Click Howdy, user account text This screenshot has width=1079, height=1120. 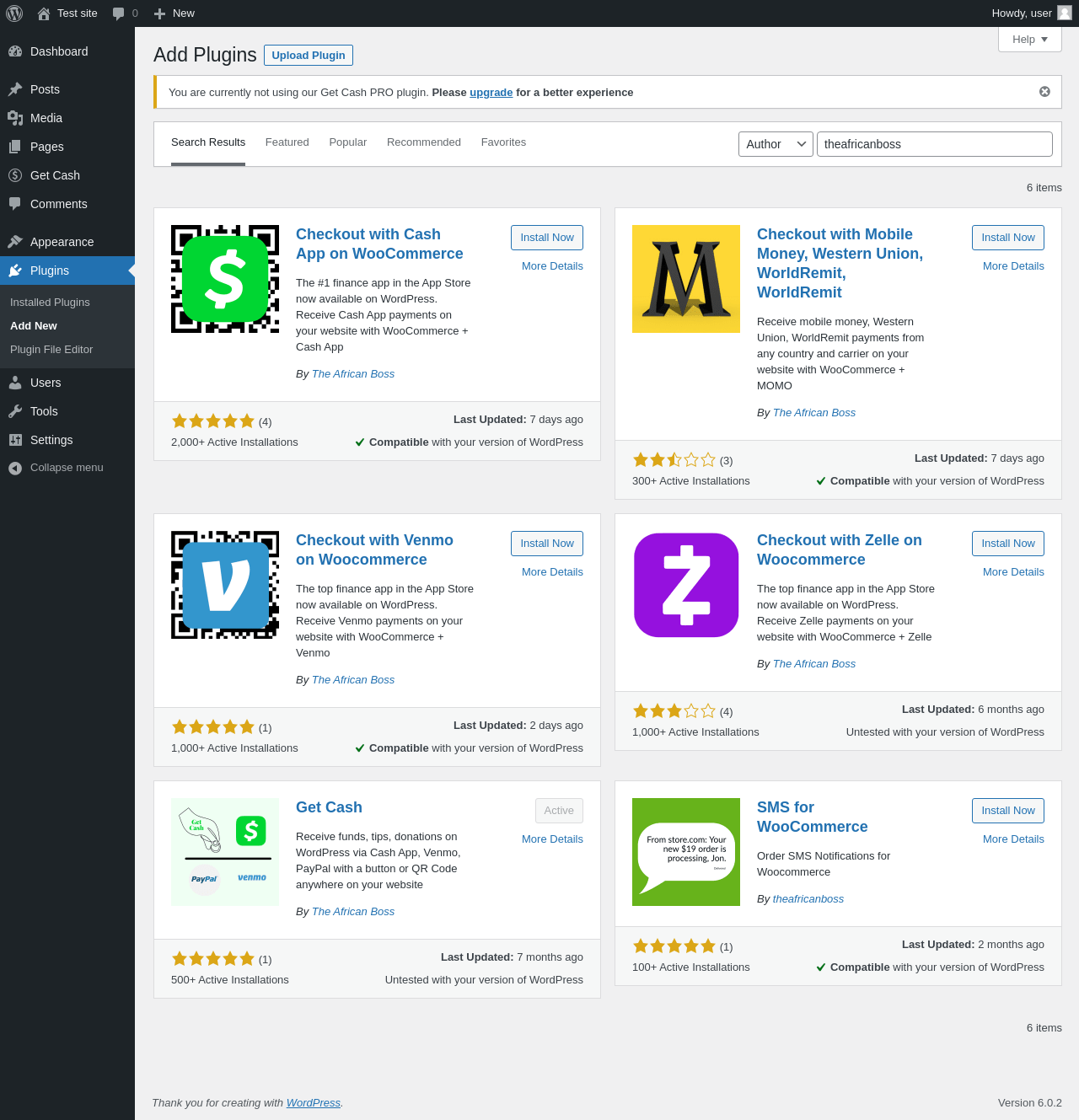click(x=1022, y=13)
